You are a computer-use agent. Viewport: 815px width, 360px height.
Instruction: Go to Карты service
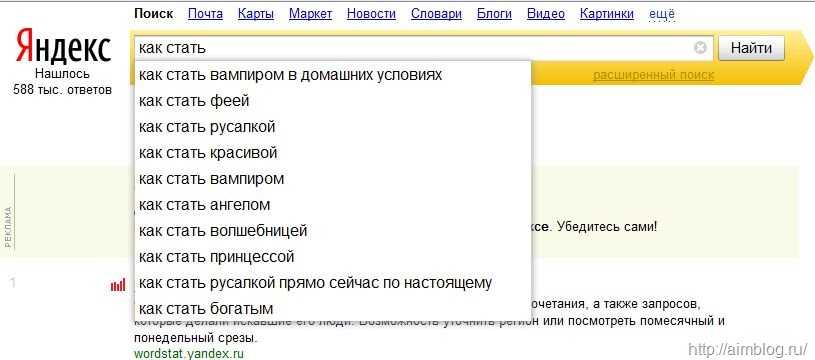tap(256, 14)
